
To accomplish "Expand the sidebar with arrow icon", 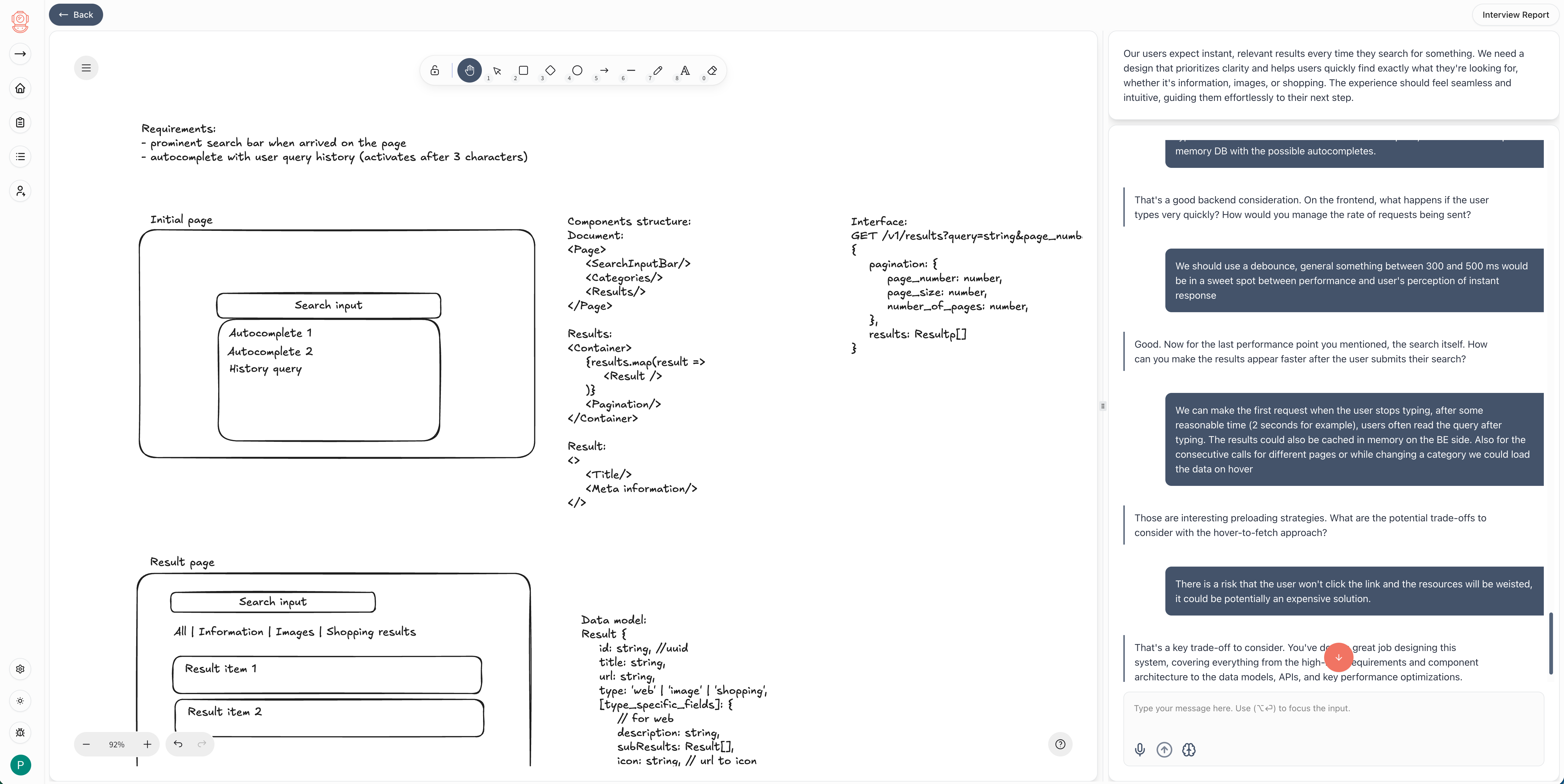I will coord(20,54).
